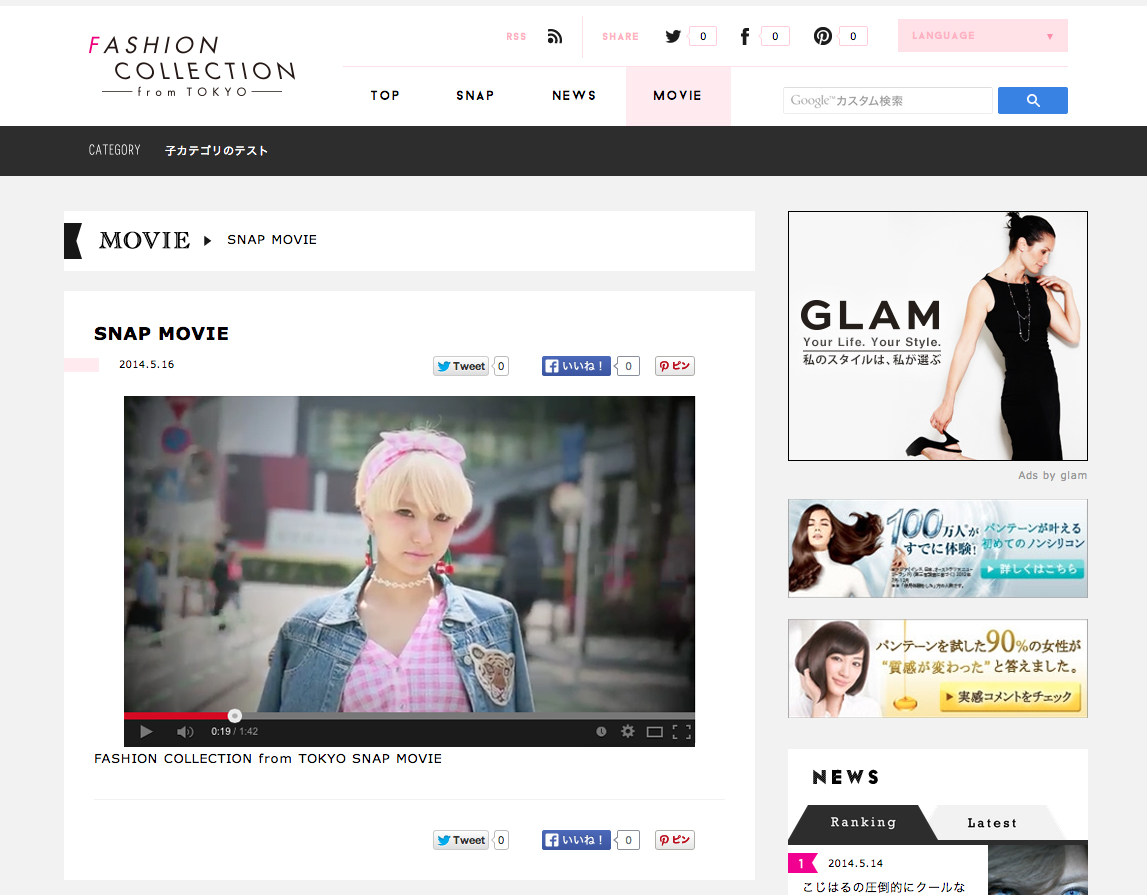Click the Watch Later clock icon
Image resolution: width=1147 pixels, height=895 pixels.
[x=601, y=731]
